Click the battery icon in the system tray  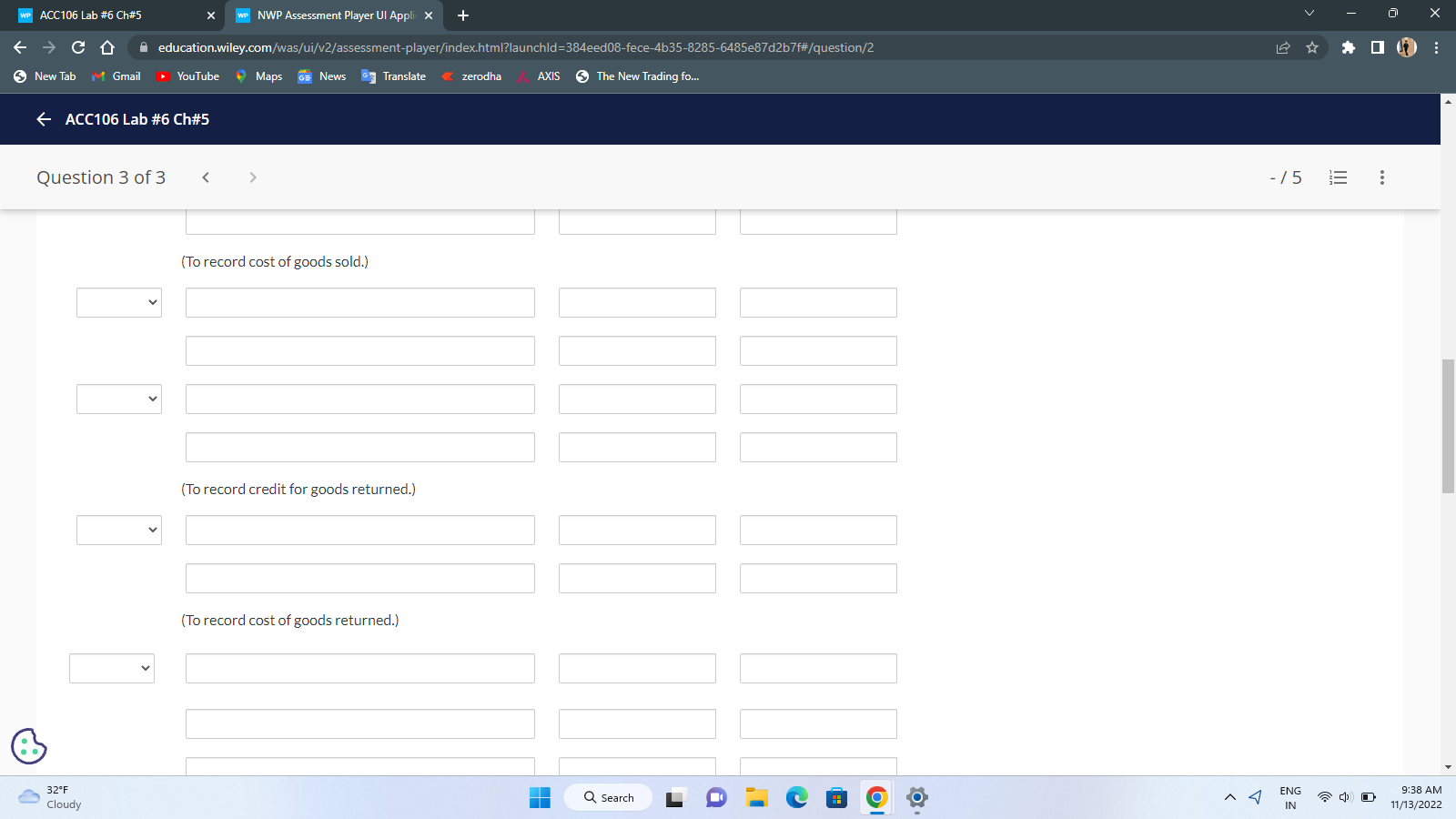(x=1368, y=797)
